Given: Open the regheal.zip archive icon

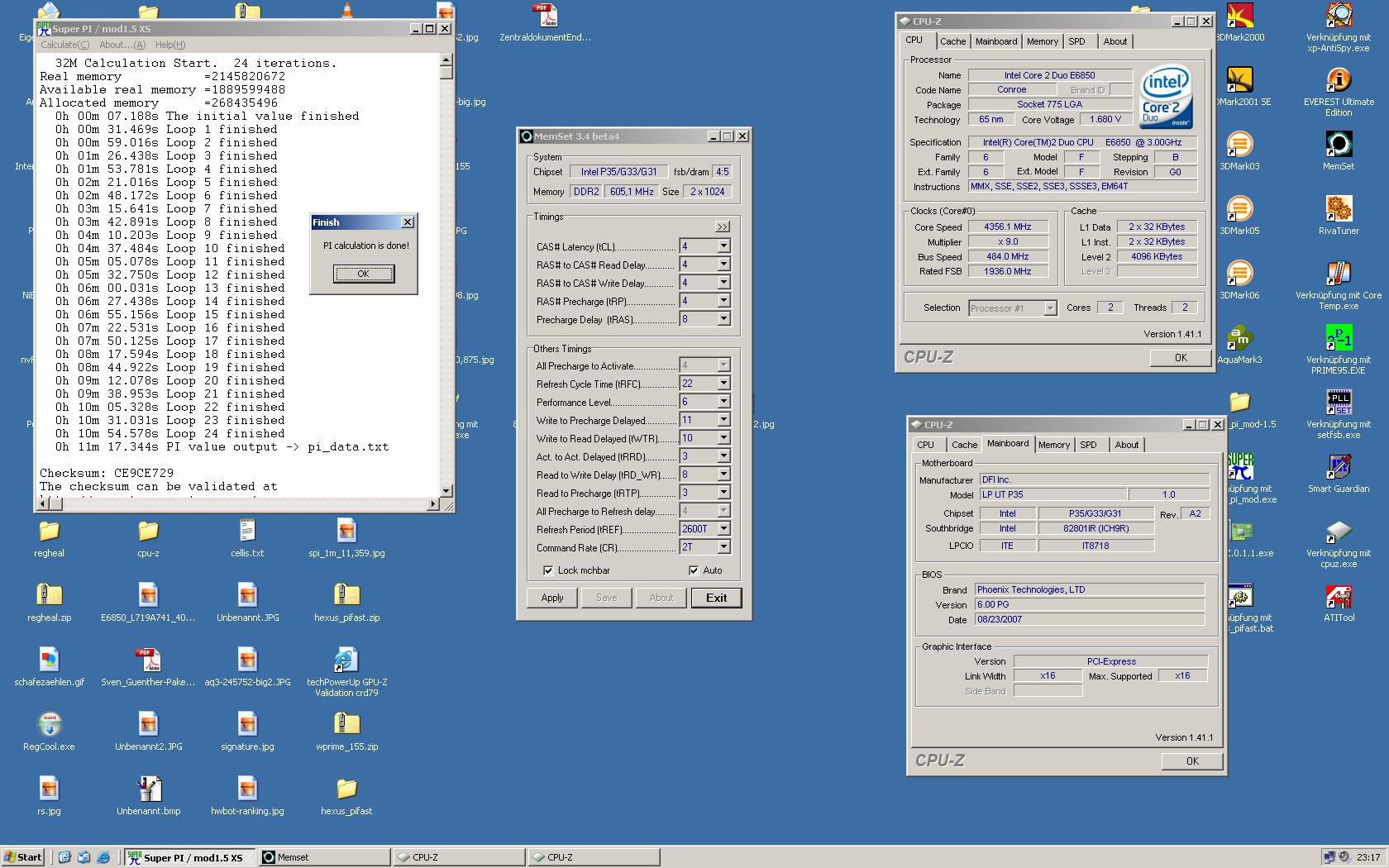Looking at the screenshot, I should 49,595.
